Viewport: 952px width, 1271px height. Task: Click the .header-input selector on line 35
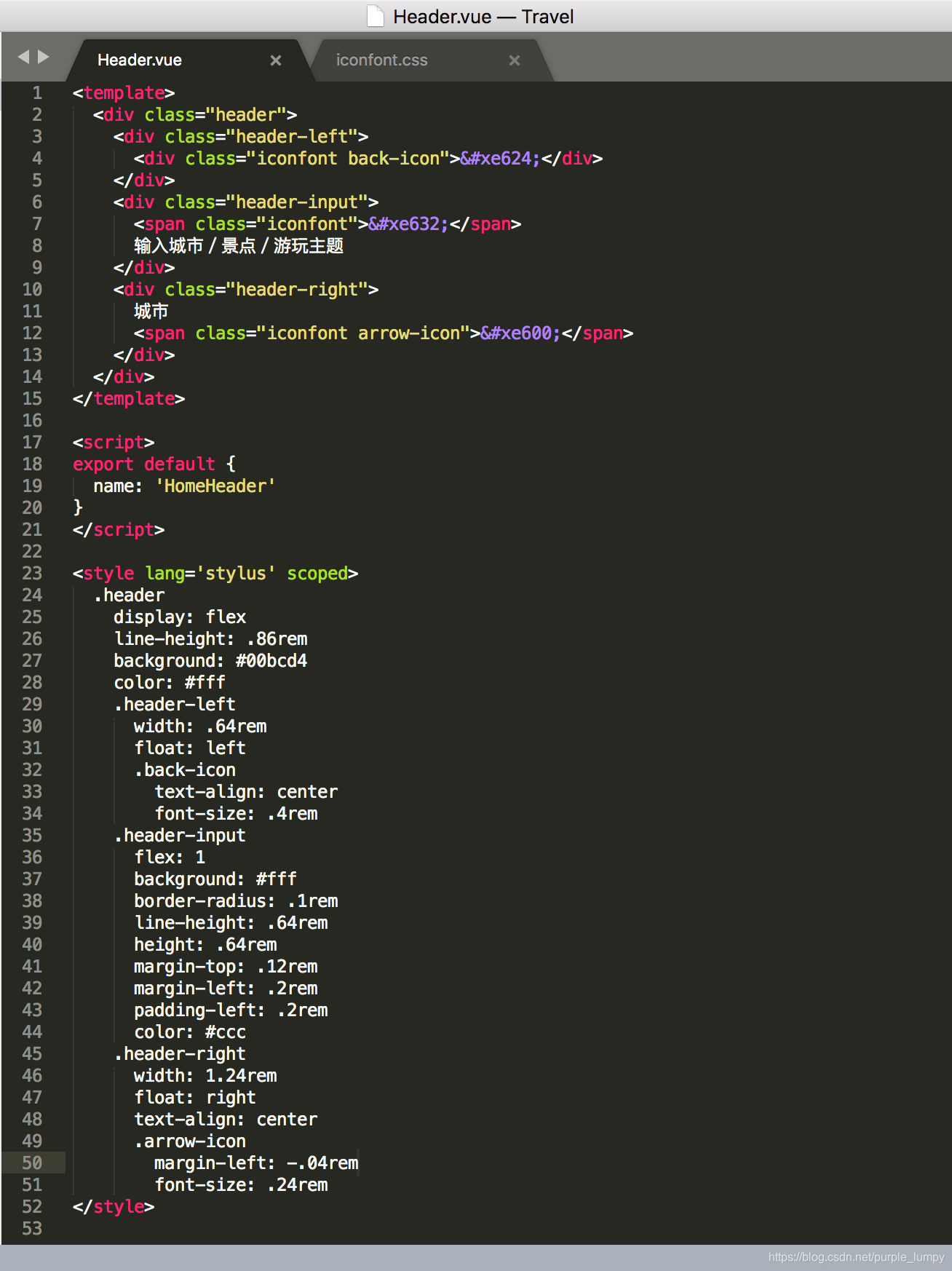(x=180, y=836)
